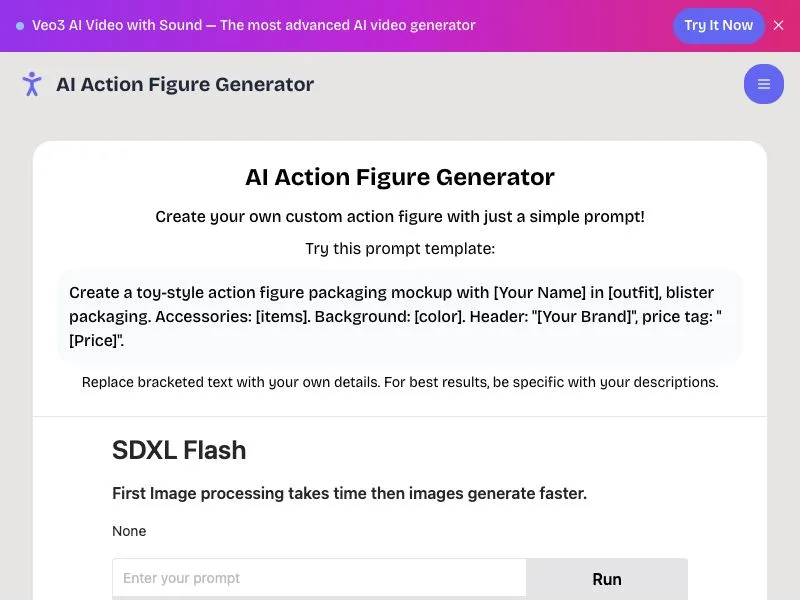Click the None label above the prompt
Image resolution: width=800 pixels, height=600 pixels.
click(x=129, y=531)
